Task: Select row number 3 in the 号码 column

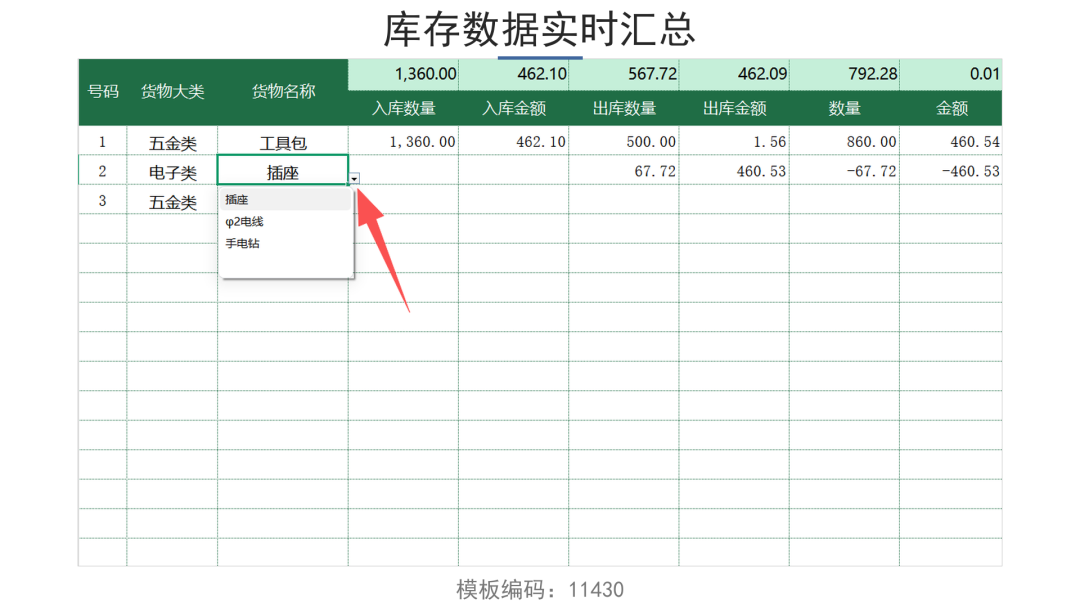Action: pyautogui.click(x=103, y=200)
